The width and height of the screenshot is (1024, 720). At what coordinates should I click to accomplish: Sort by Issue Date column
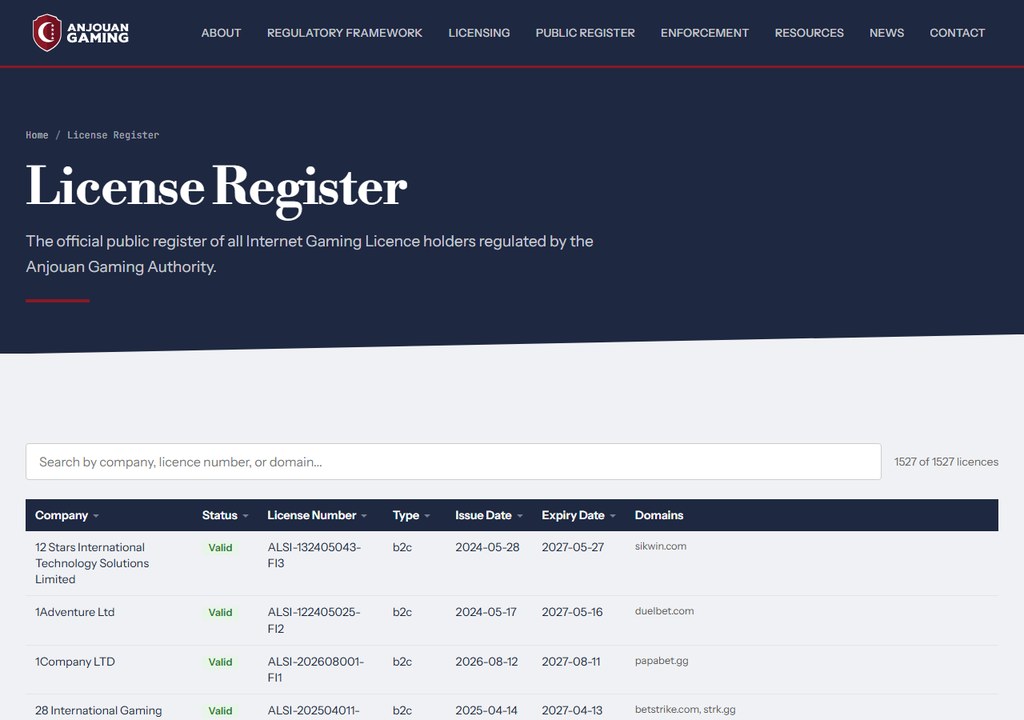[488, 515]
